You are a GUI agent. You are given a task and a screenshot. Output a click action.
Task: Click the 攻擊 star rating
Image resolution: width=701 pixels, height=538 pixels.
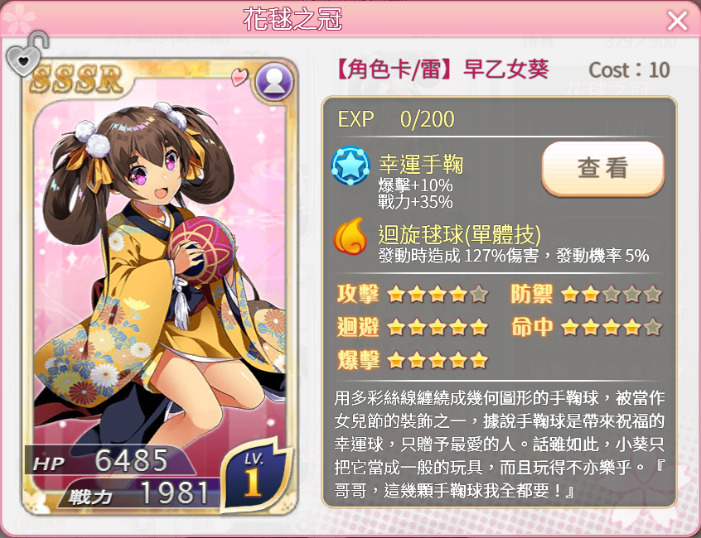tap(437, 295)
